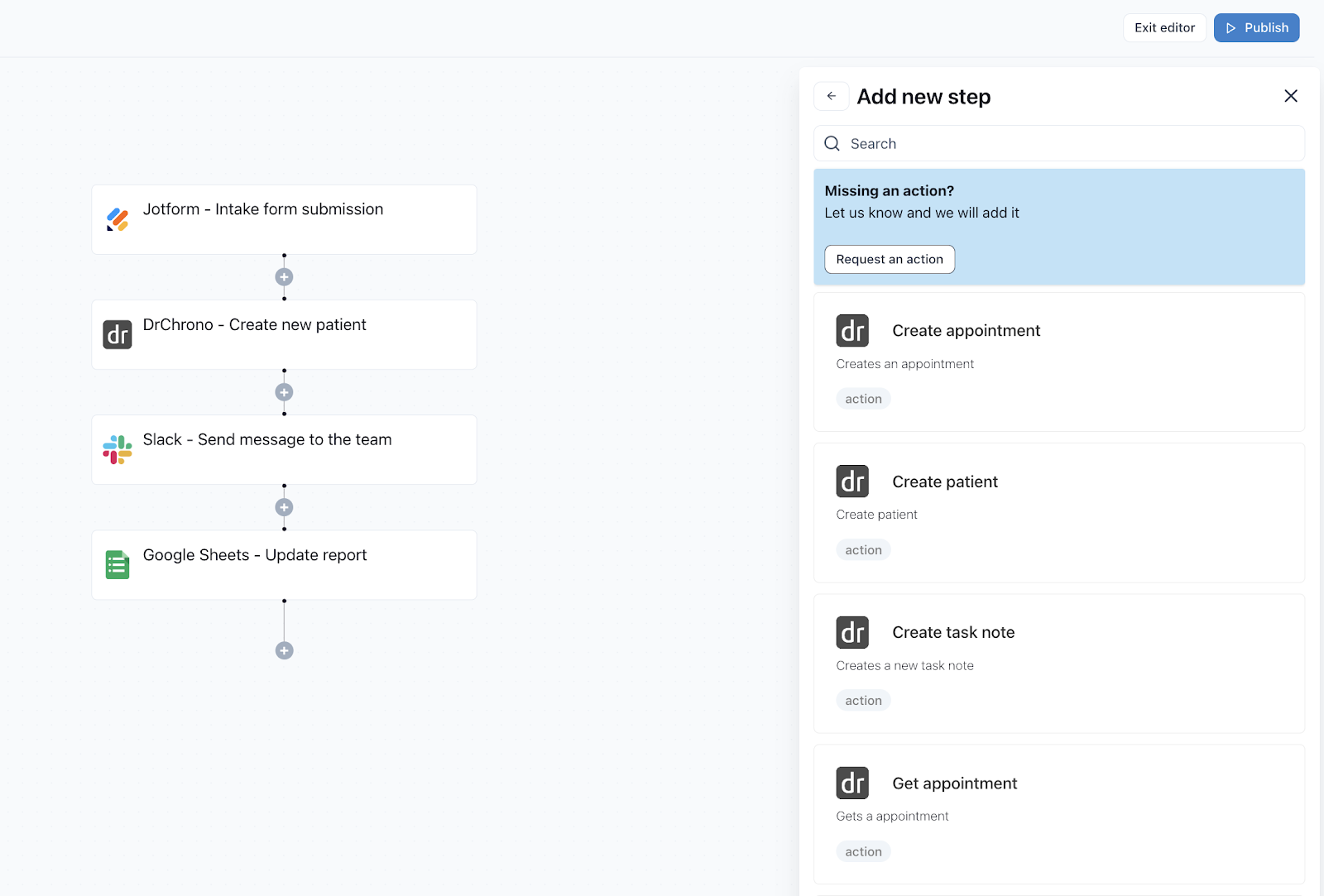Viewport: 1324px width, 896px height.
Task: Click the DrChrono icon in the Create new patient step
Action: pyautogui.click(x=118, y=334)
